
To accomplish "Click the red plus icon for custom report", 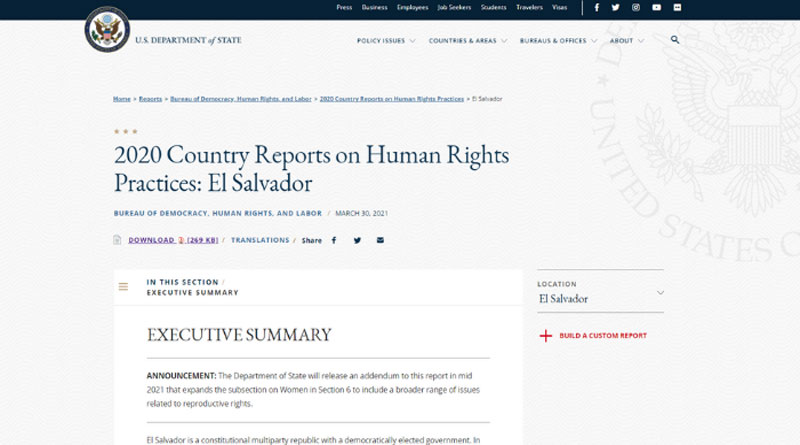I will tap(546, 336).
